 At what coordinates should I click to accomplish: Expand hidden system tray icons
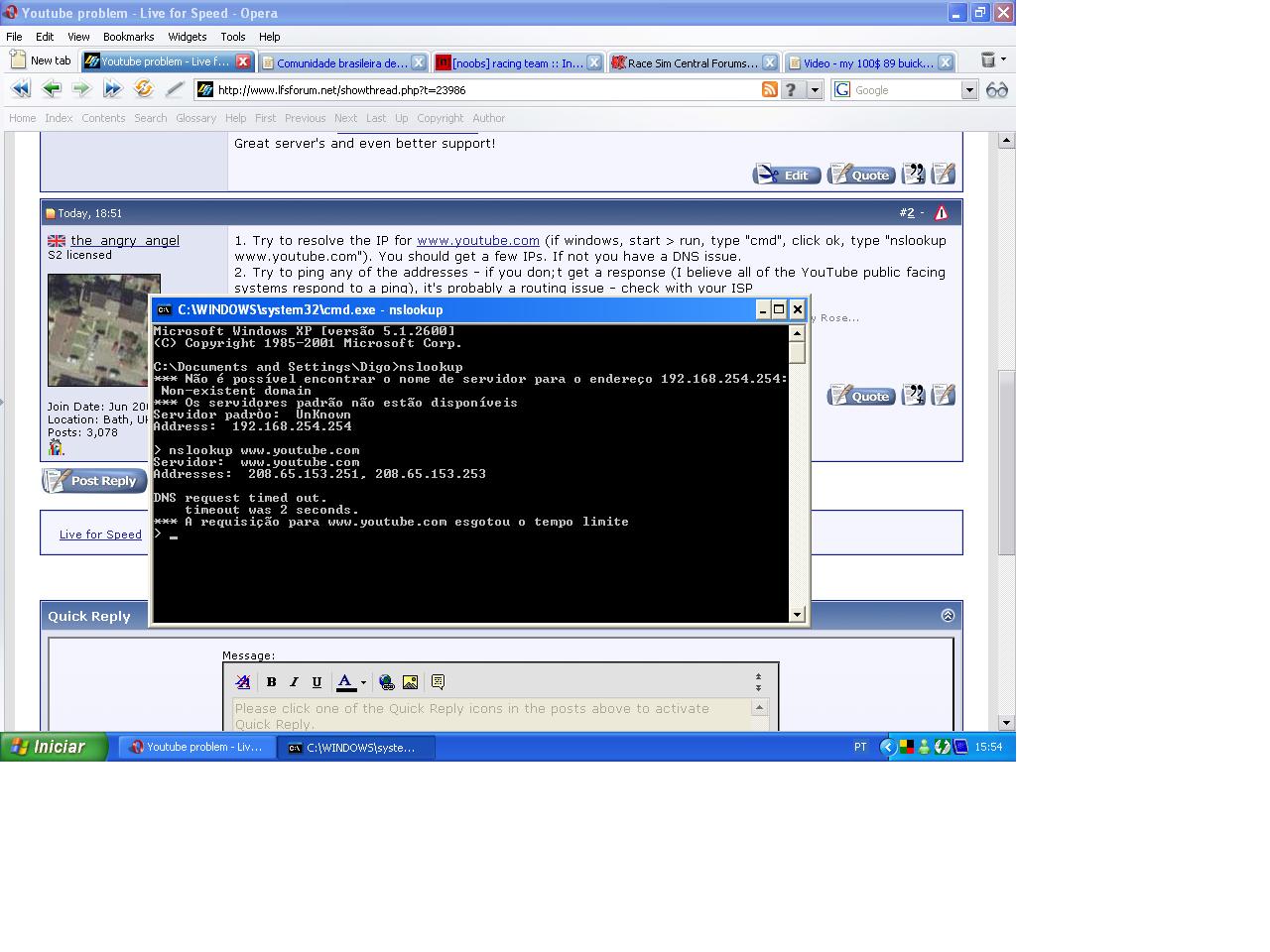(x=888, y=747)
